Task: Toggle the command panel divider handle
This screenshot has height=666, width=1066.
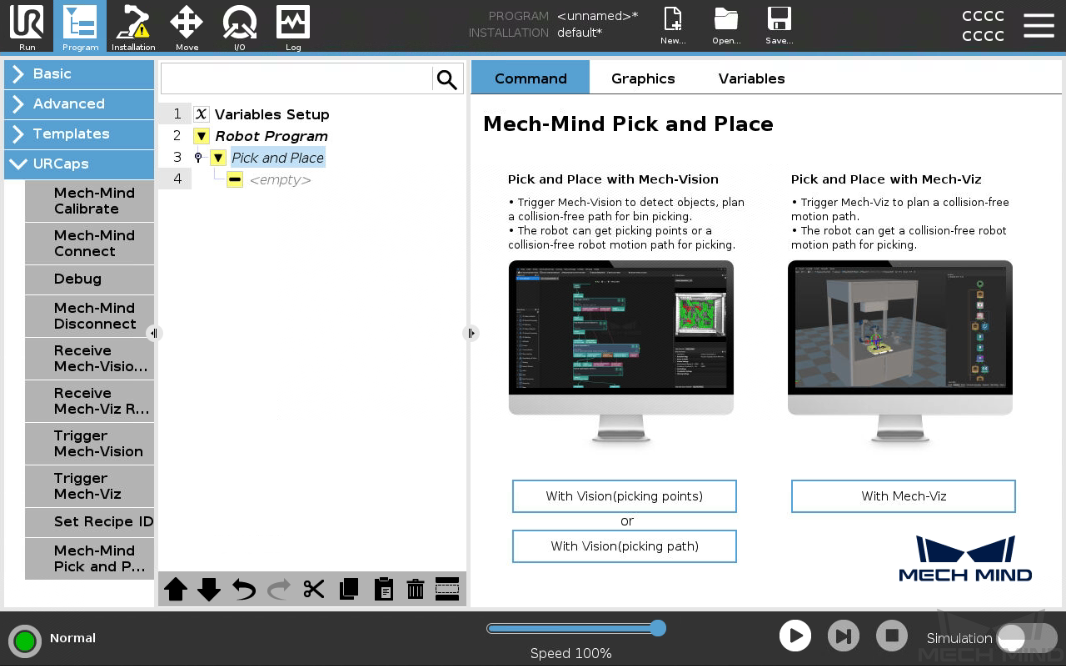Action: tap(471, 333)
